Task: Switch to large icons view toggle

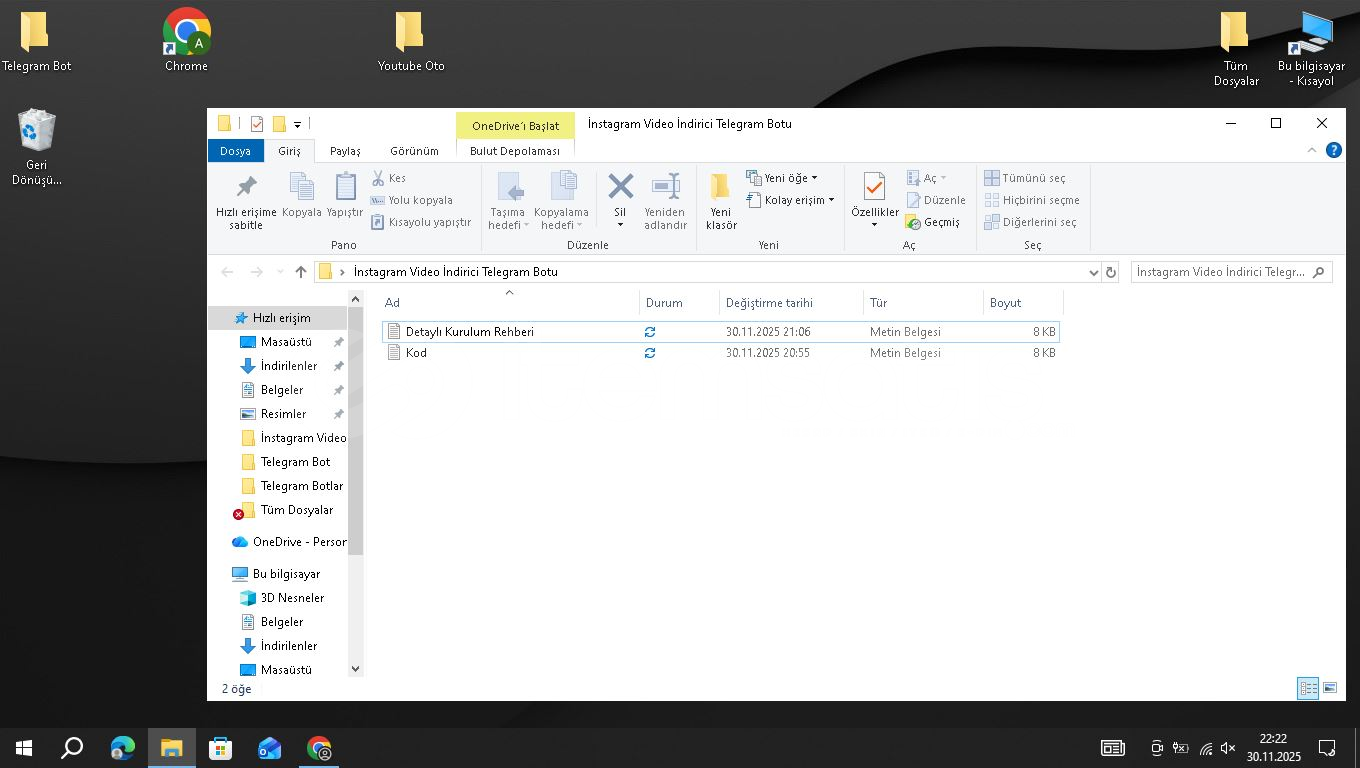Action: (x=1330, y=688)
